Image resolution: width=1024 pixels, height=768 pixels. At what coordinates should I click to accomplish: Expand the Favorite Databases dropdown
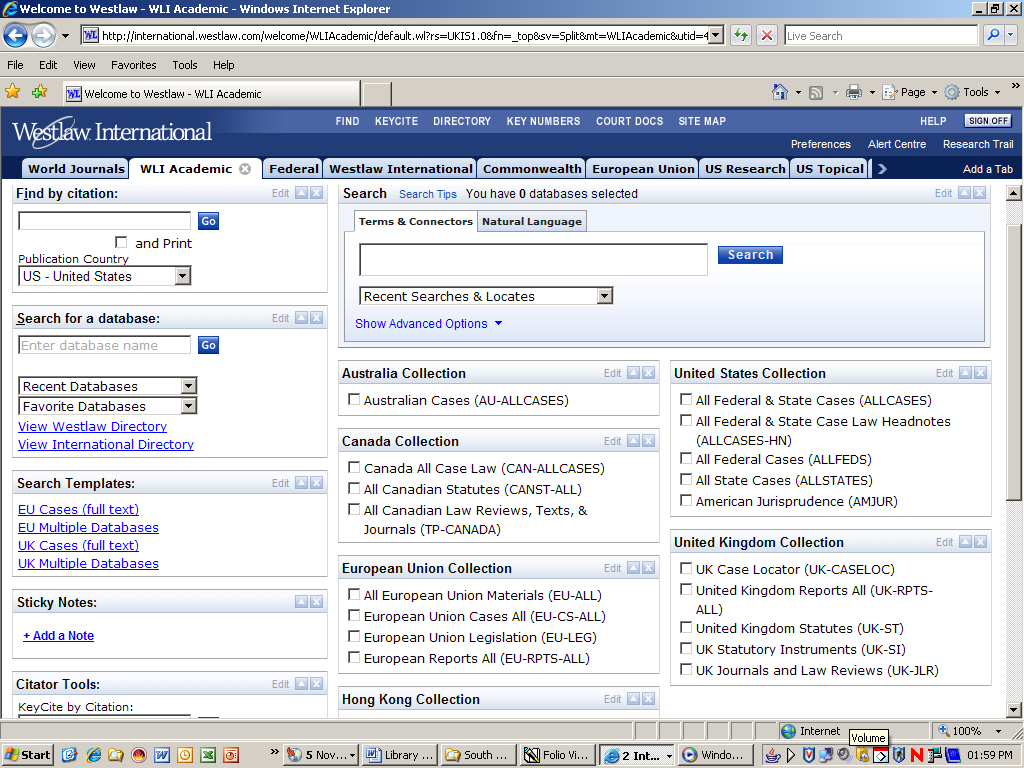click(x=188, y=406)
